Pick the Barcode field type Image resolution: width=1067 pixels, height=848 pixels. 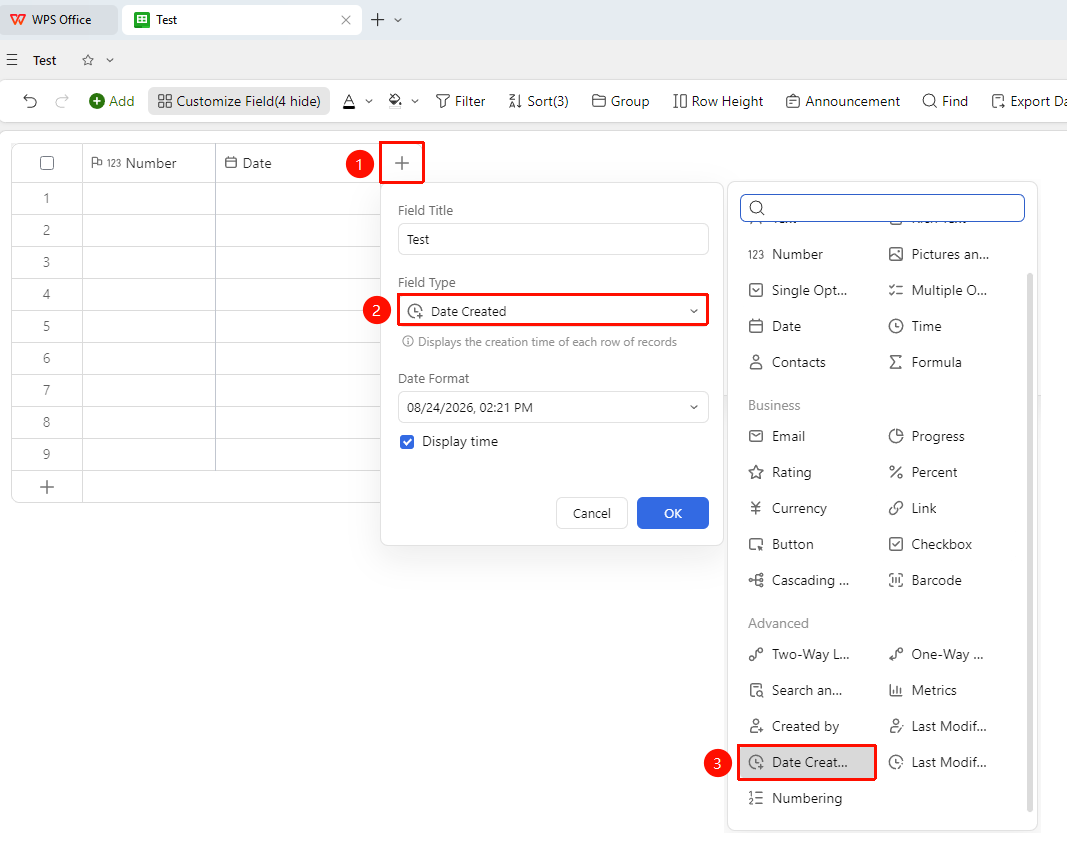tap(925, 581)
